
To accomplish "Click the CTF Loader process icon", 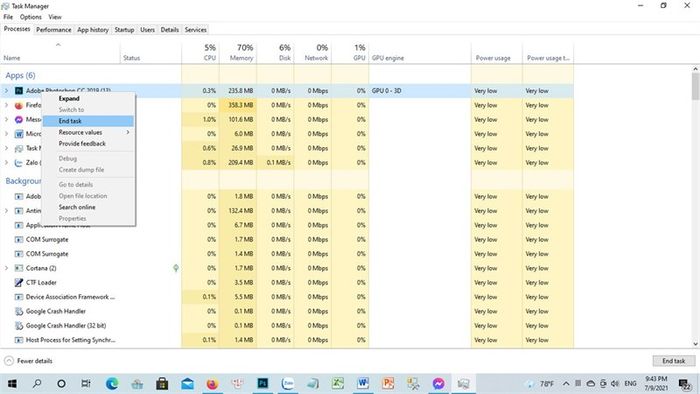I will (x=19, y=282).
